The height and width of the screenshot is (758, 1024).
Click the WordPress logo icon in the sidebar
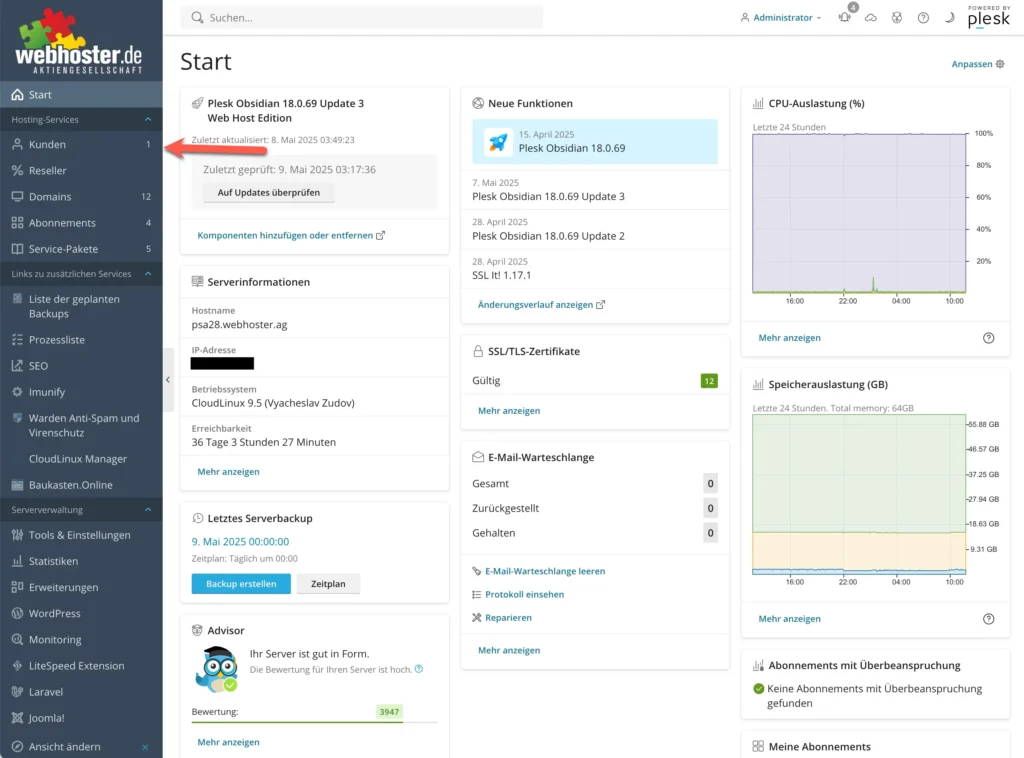coord(17,613)
